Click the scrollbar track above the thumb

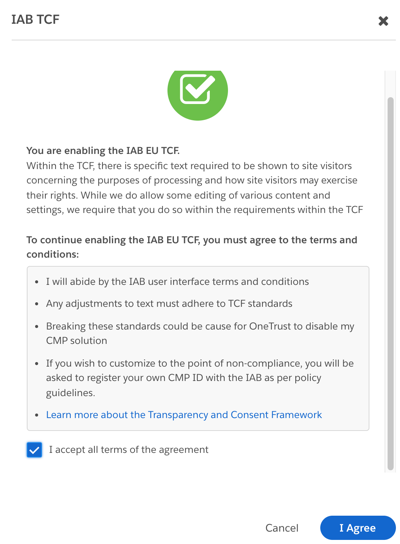391,84
